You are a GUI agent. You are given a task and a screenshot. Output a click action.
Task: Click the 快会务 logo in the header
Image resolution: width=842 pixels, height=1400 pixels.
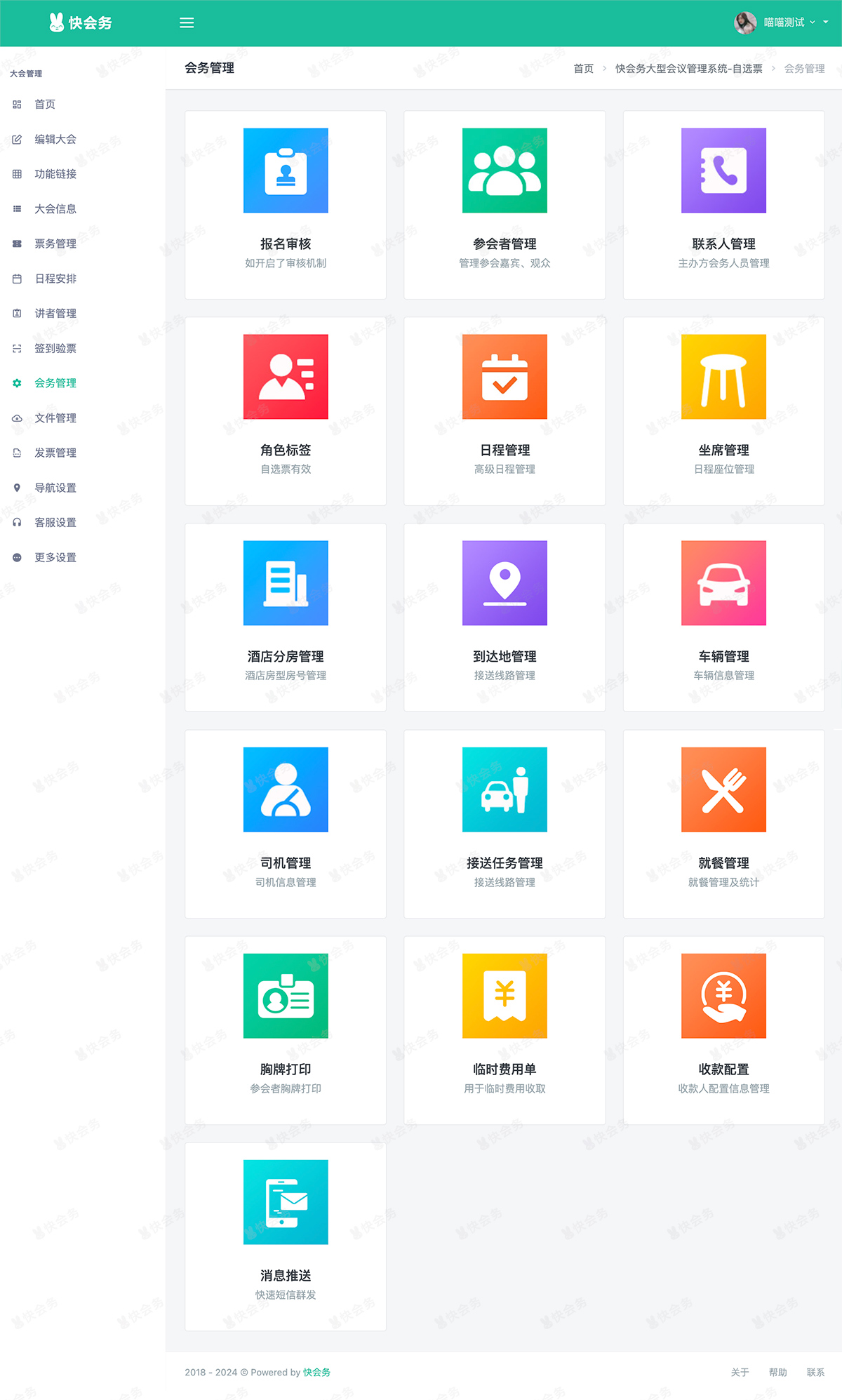[x=81, y=23]
